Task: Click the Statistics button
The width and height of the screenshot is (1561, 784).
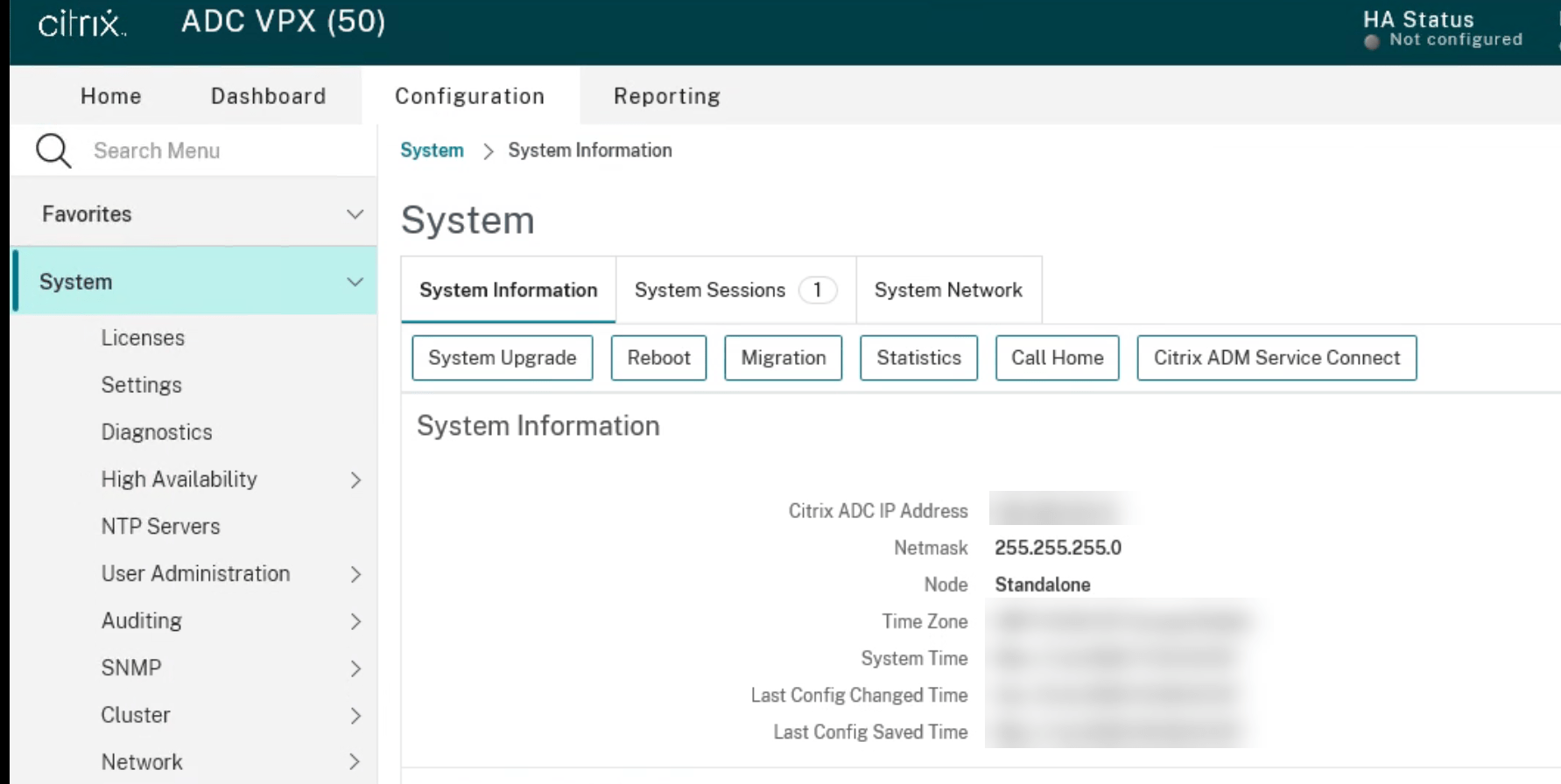Action: click(919, 358)
